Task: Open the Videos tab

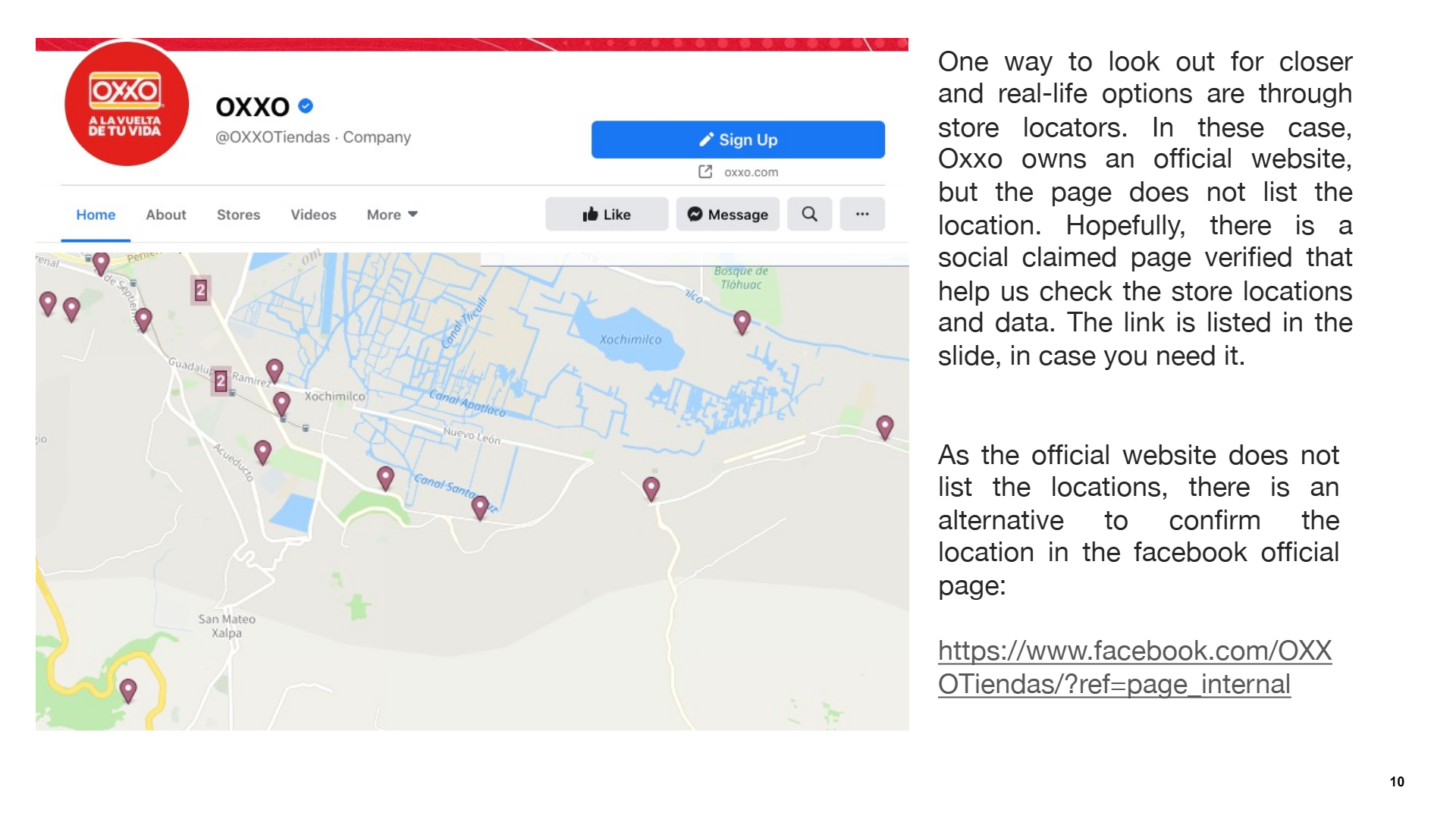Action: tap(313, 215)
